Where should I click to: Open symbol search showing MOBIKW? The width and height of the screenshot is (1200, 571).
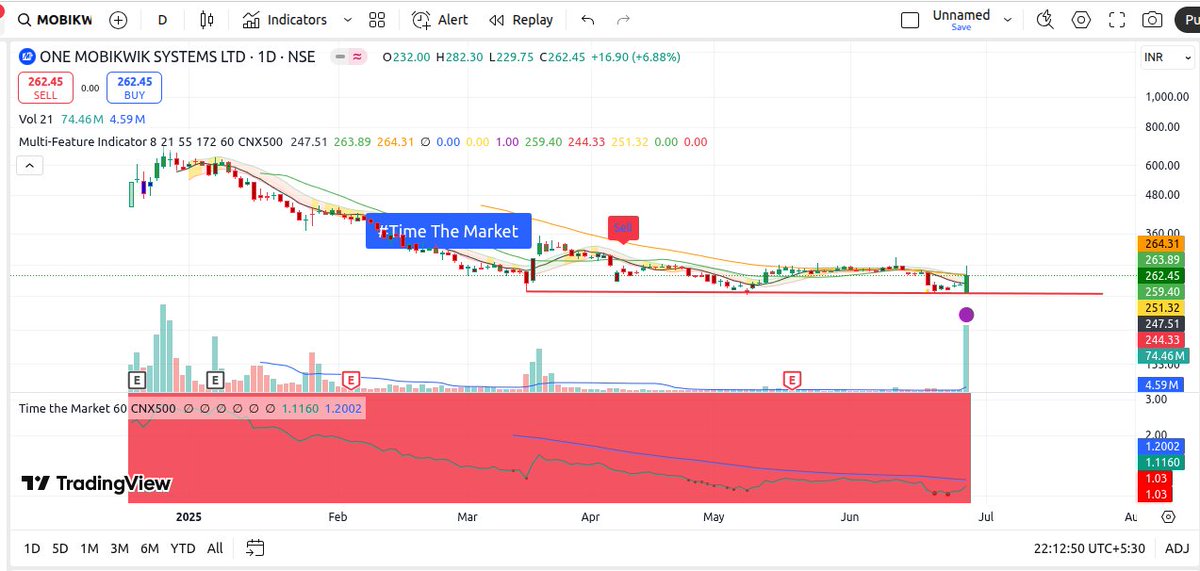56,20
